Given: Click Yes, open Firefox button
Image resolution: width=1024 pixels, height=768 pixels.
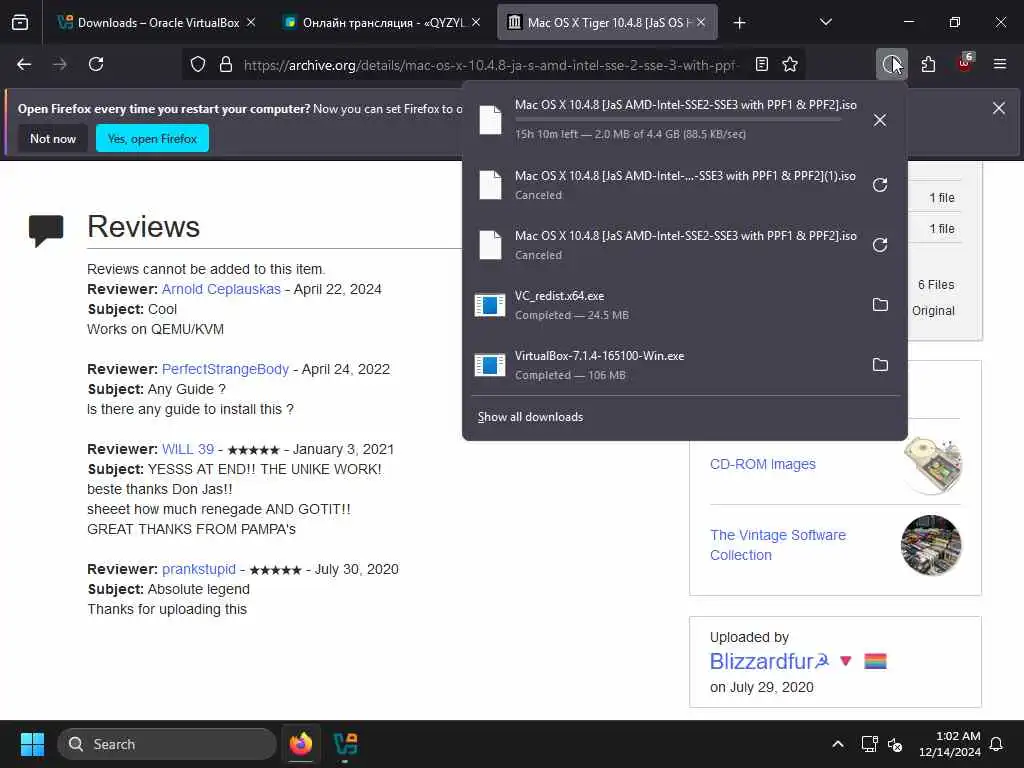Looking at the screenshot, I should coord(152,138).
